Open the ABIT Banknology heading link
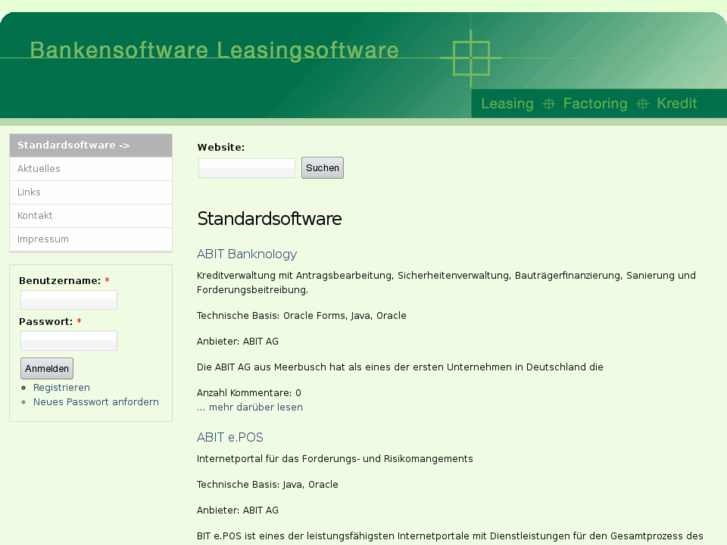Image resolution: width=727 pixels, height=545 pixels. pos(247,254)
